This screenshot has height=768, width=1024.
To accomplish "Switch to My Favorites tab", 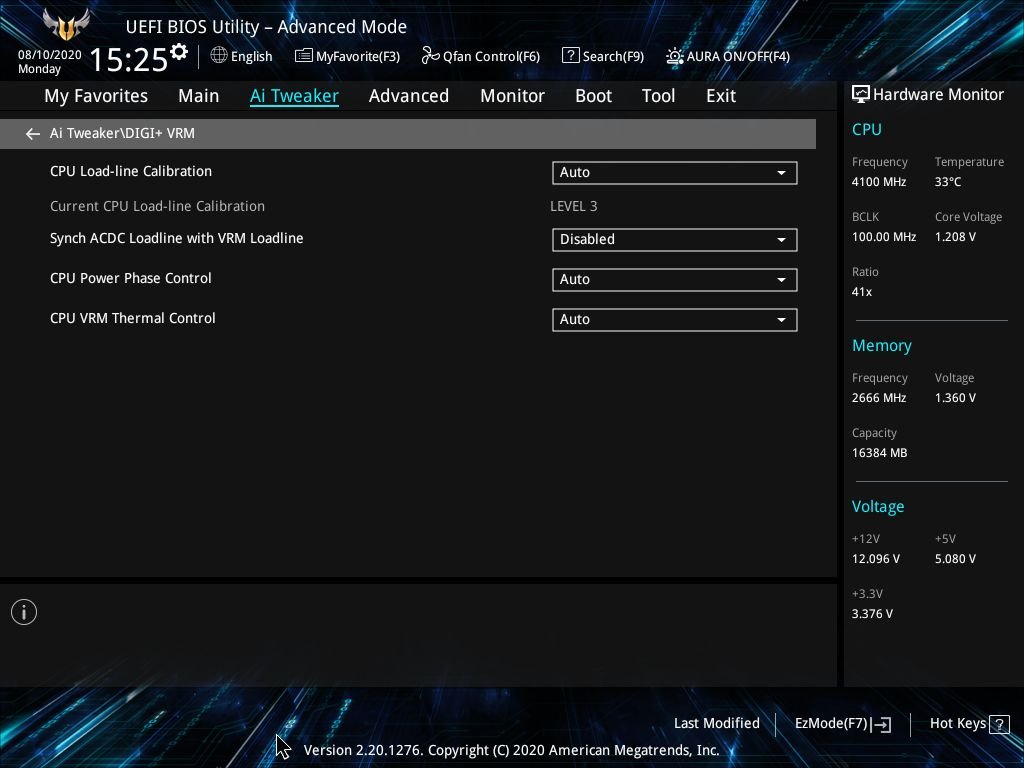I will click(x=96, y=96).
